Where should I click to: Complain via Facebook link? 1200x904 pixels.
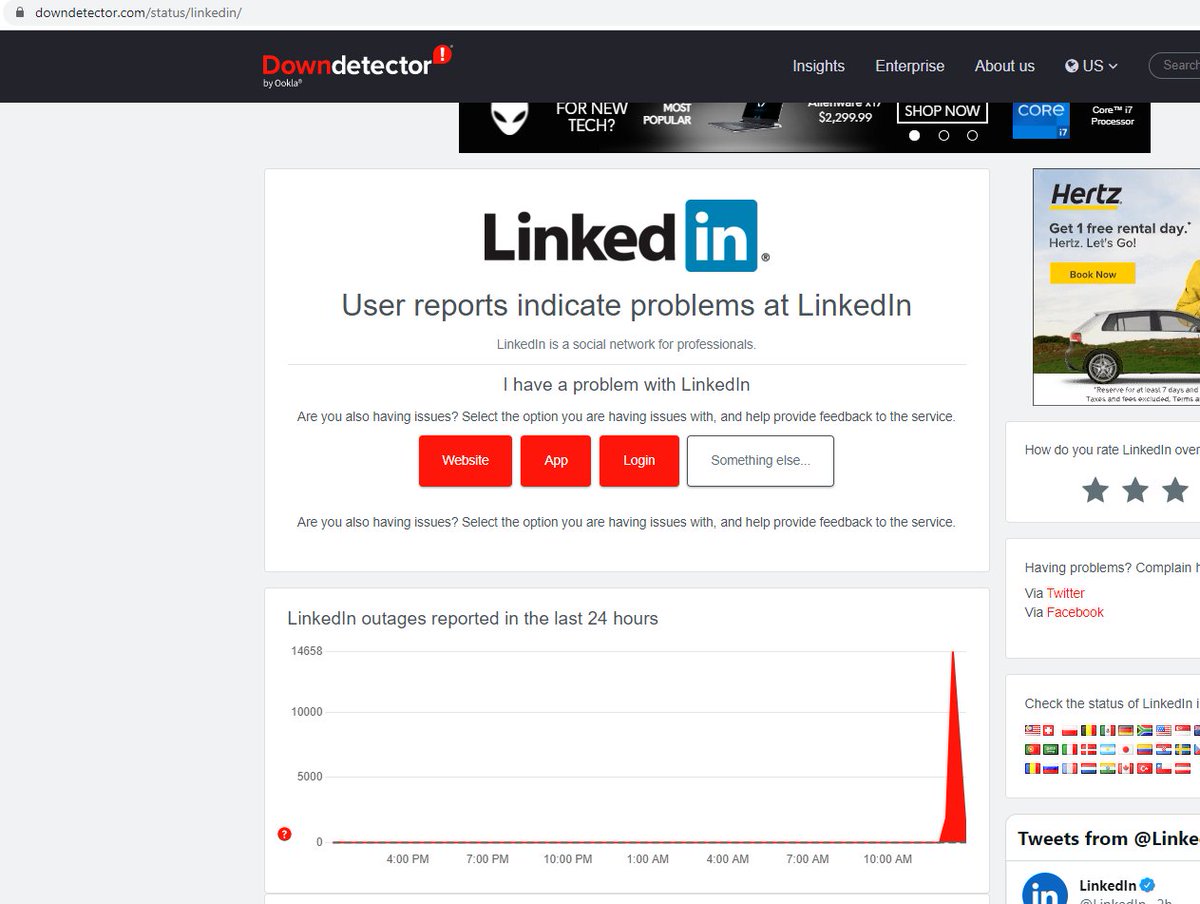(1075, 612)
